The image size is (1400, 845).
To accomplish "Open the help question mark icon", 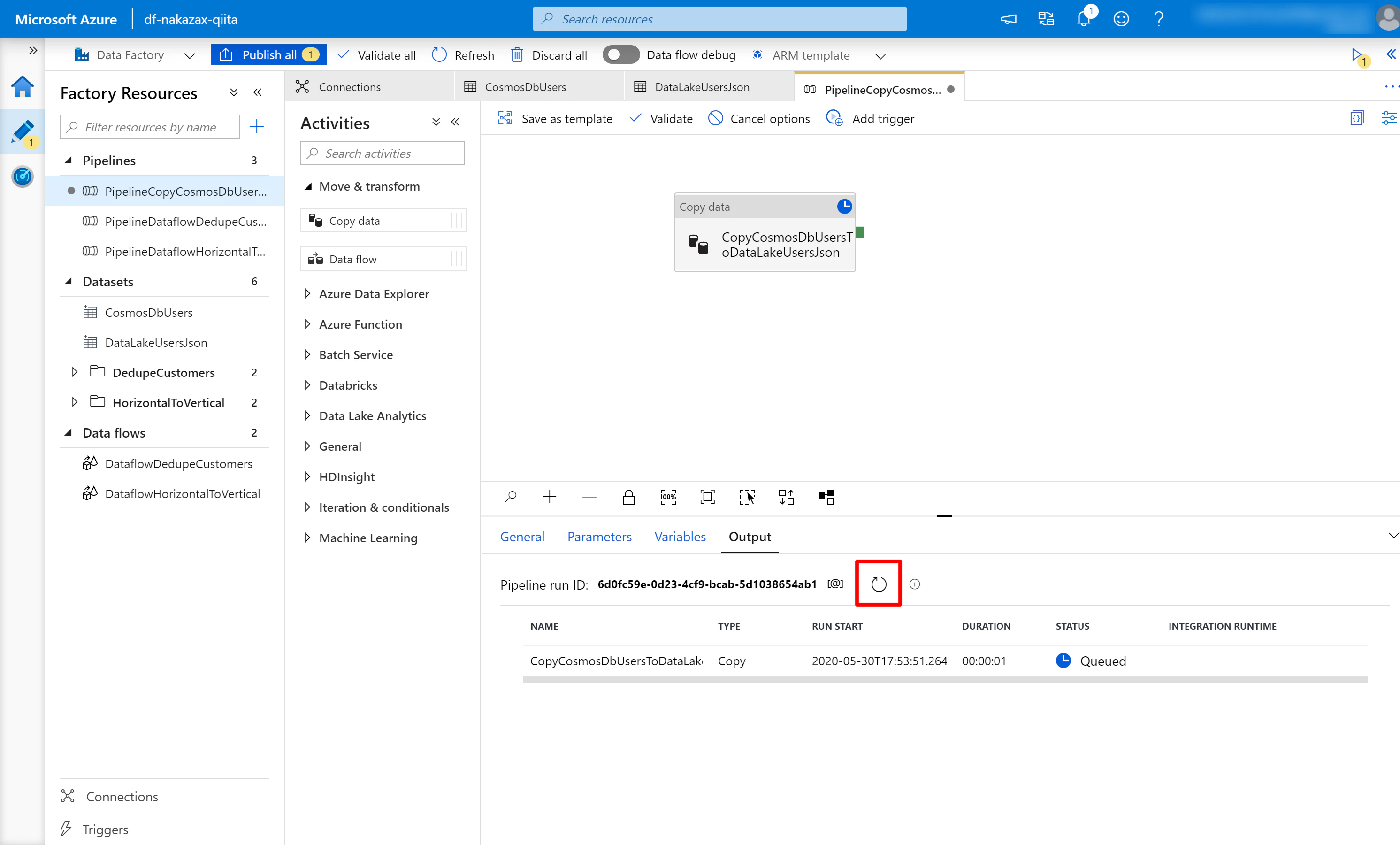I will point(1158,19).
